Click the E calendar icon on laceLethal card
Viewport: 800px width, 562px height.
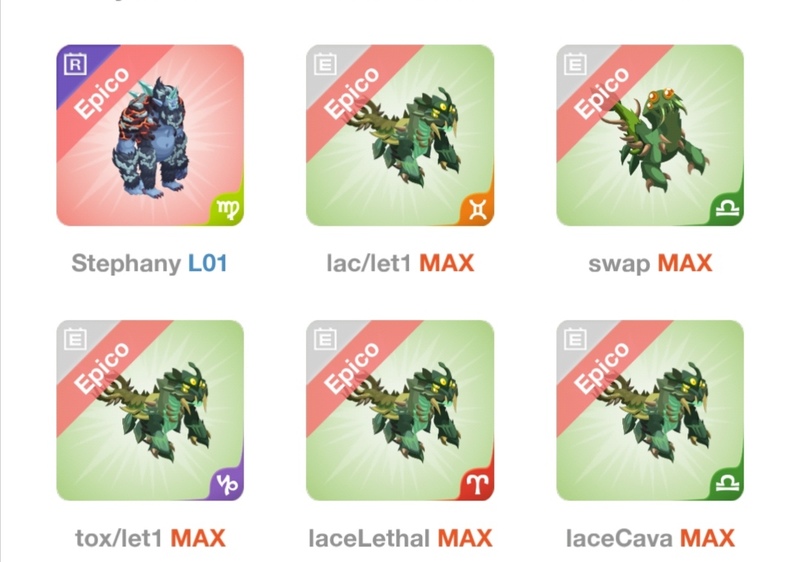coord(325,339)
